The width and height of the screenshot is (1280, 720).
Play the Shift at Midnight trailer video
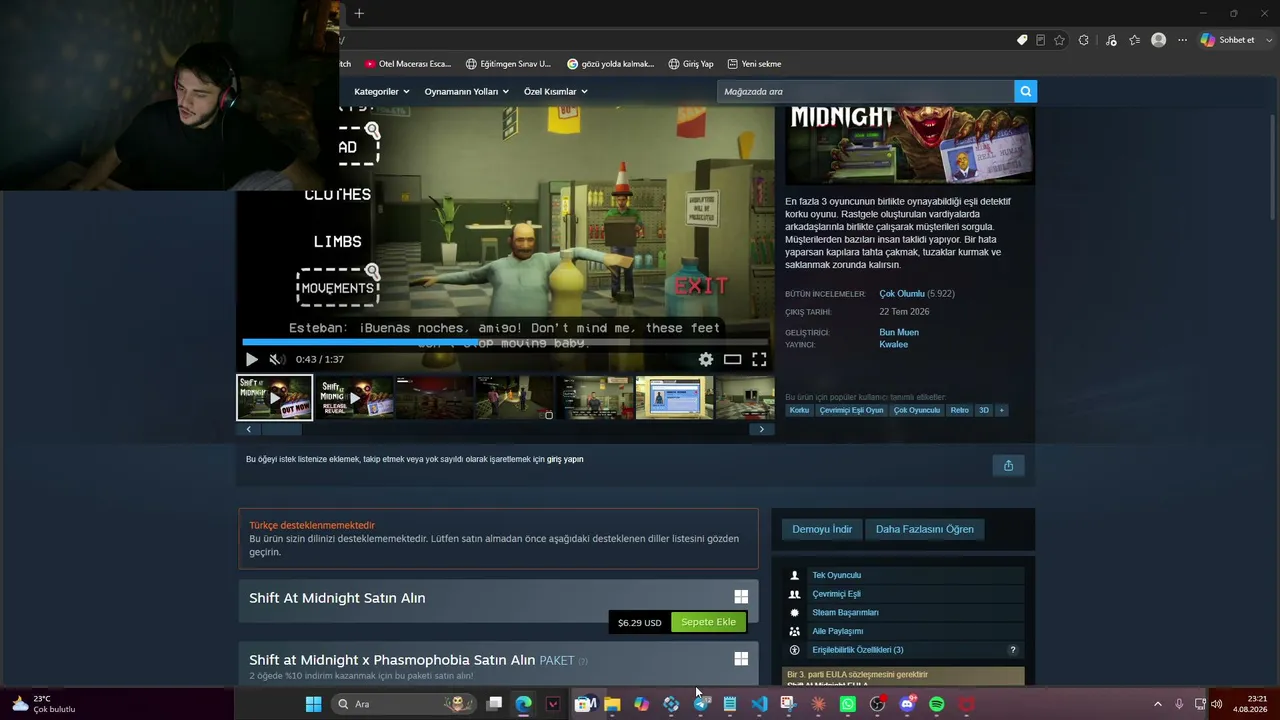coord(252,359)
